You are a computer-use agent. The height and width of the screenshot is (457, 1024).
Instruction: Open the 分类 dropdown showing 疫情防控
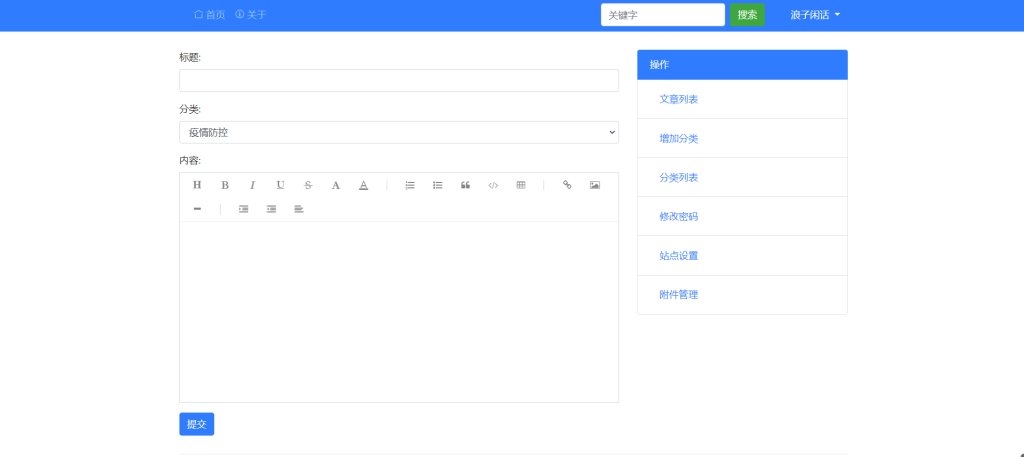[399, 133]
